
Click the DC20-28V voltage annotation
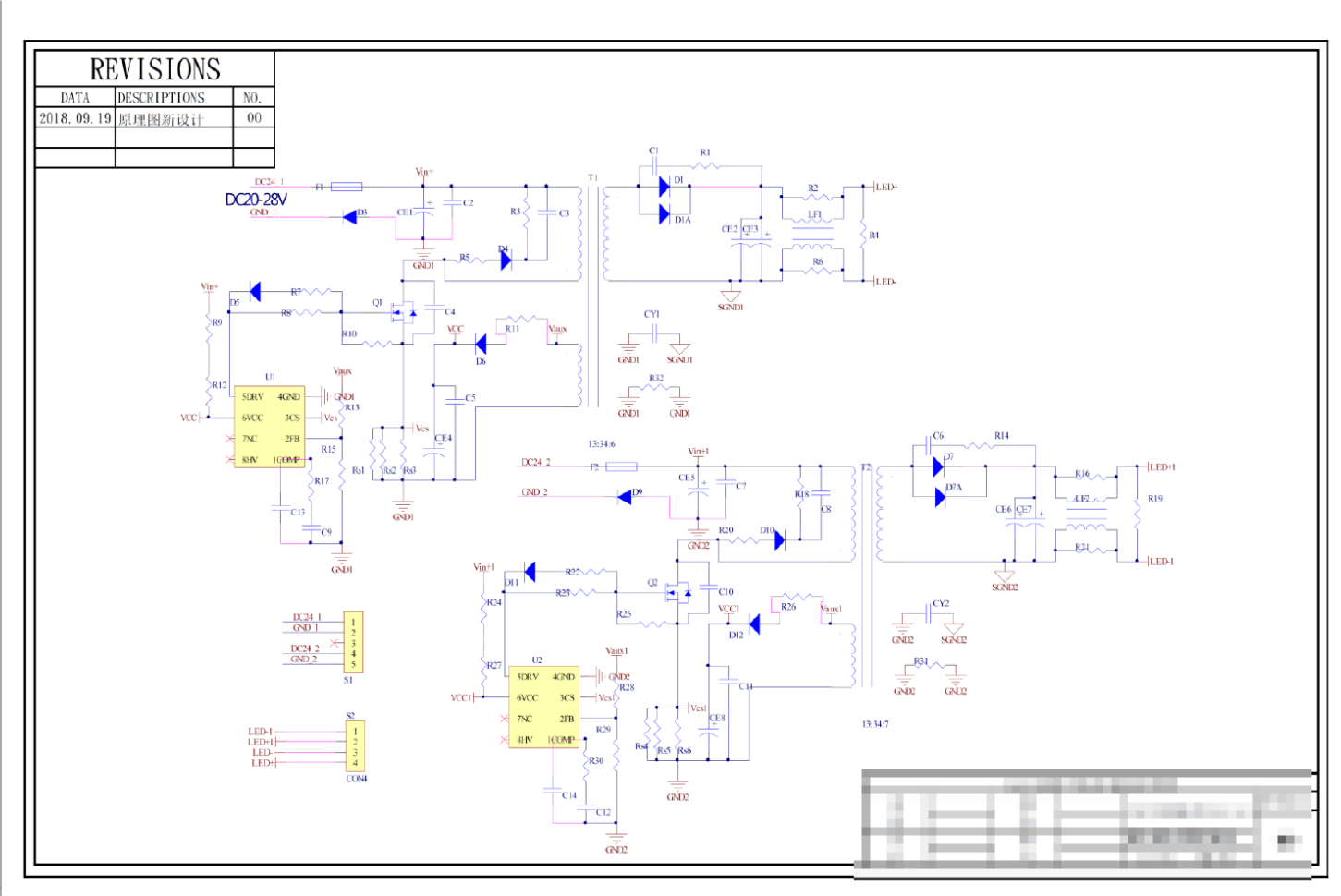click(x=256, y=200)
